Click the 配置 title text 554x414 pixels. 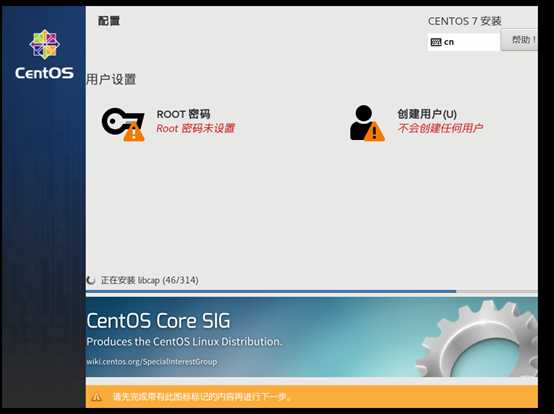pyautogui.click(x=109, y=21)
